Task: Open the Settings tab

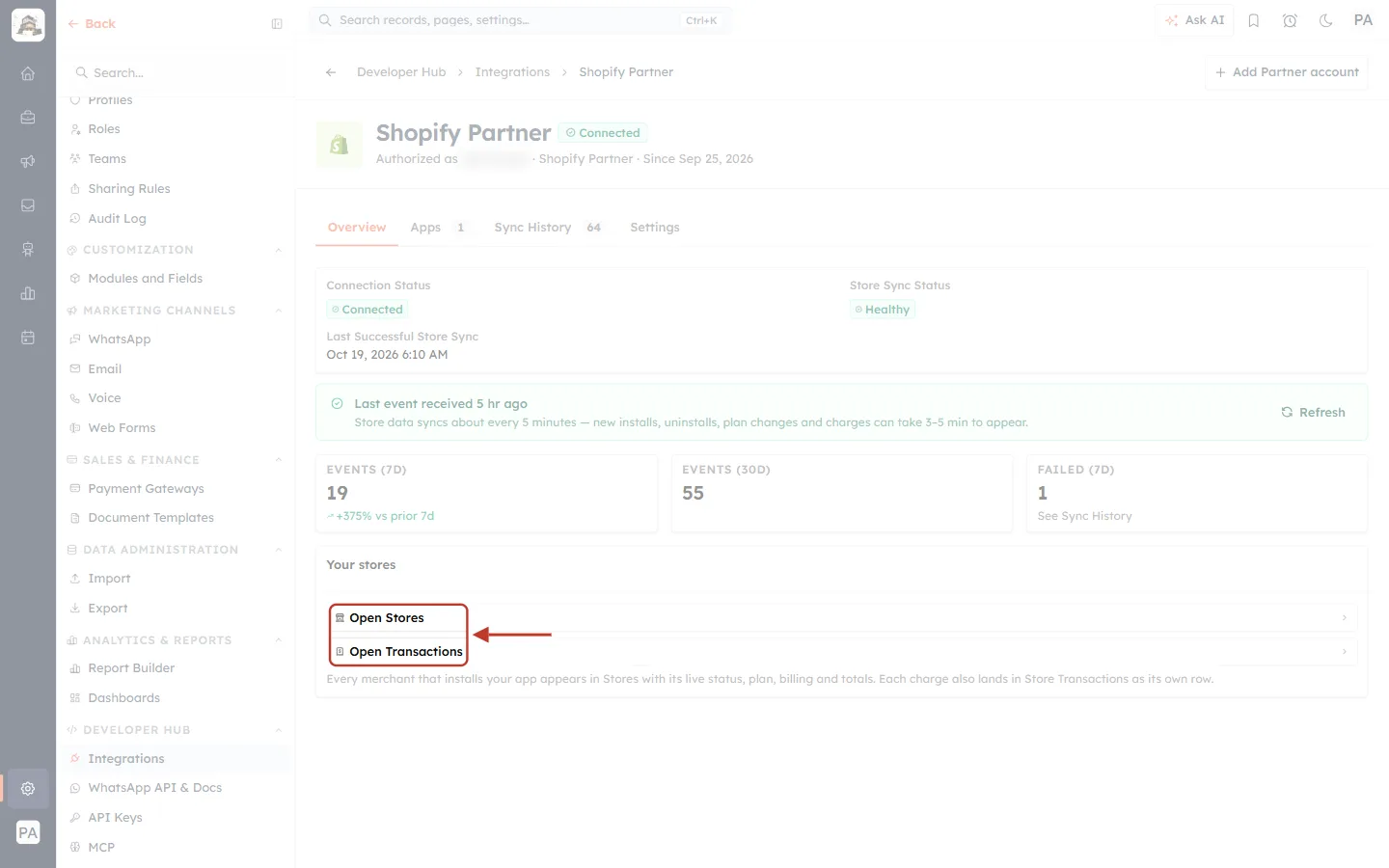Action: [655, 228]
